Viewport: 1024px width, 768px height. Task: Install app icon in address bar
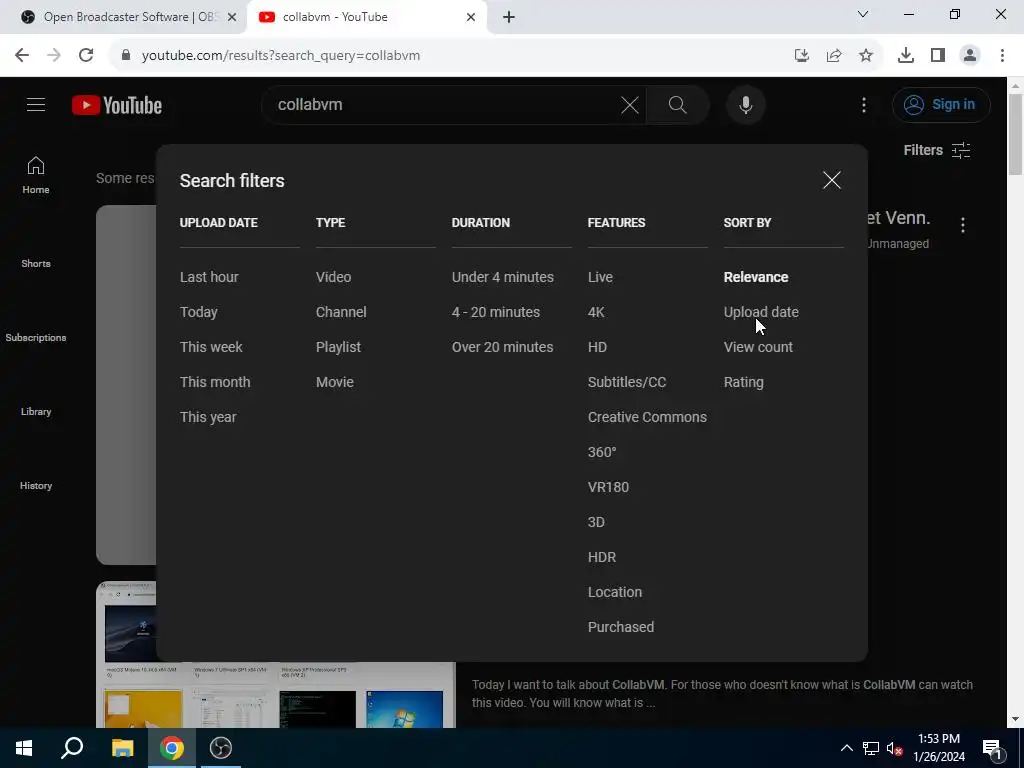tap(802, 56)
